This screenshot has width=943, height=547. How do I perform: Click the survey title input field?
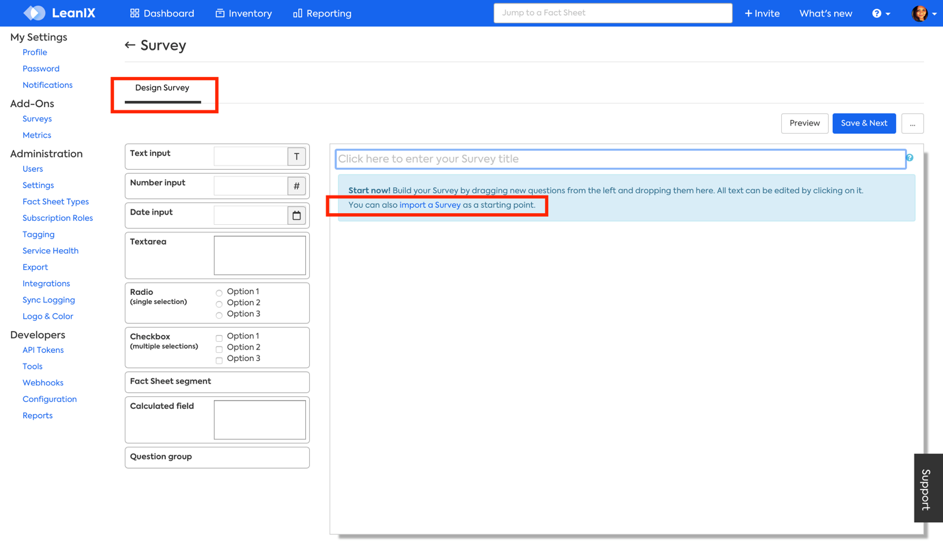click(620, 159)
